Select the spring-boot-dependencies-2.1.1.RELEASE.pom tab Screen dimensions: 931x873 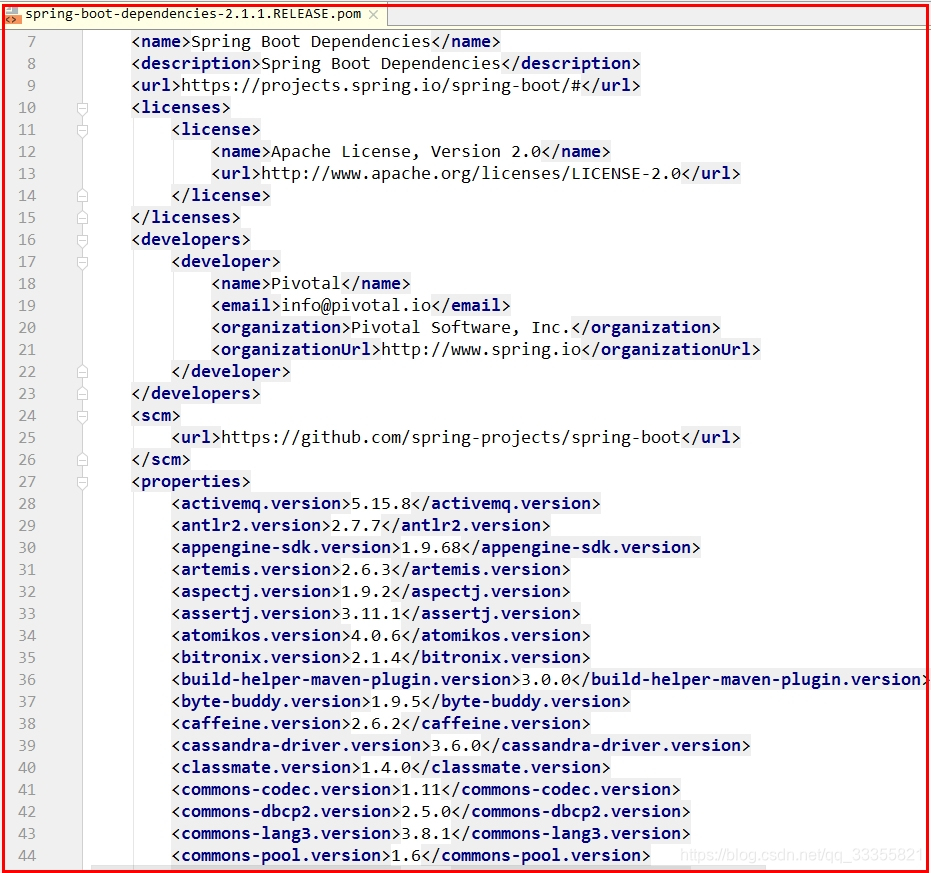[193, 14]
